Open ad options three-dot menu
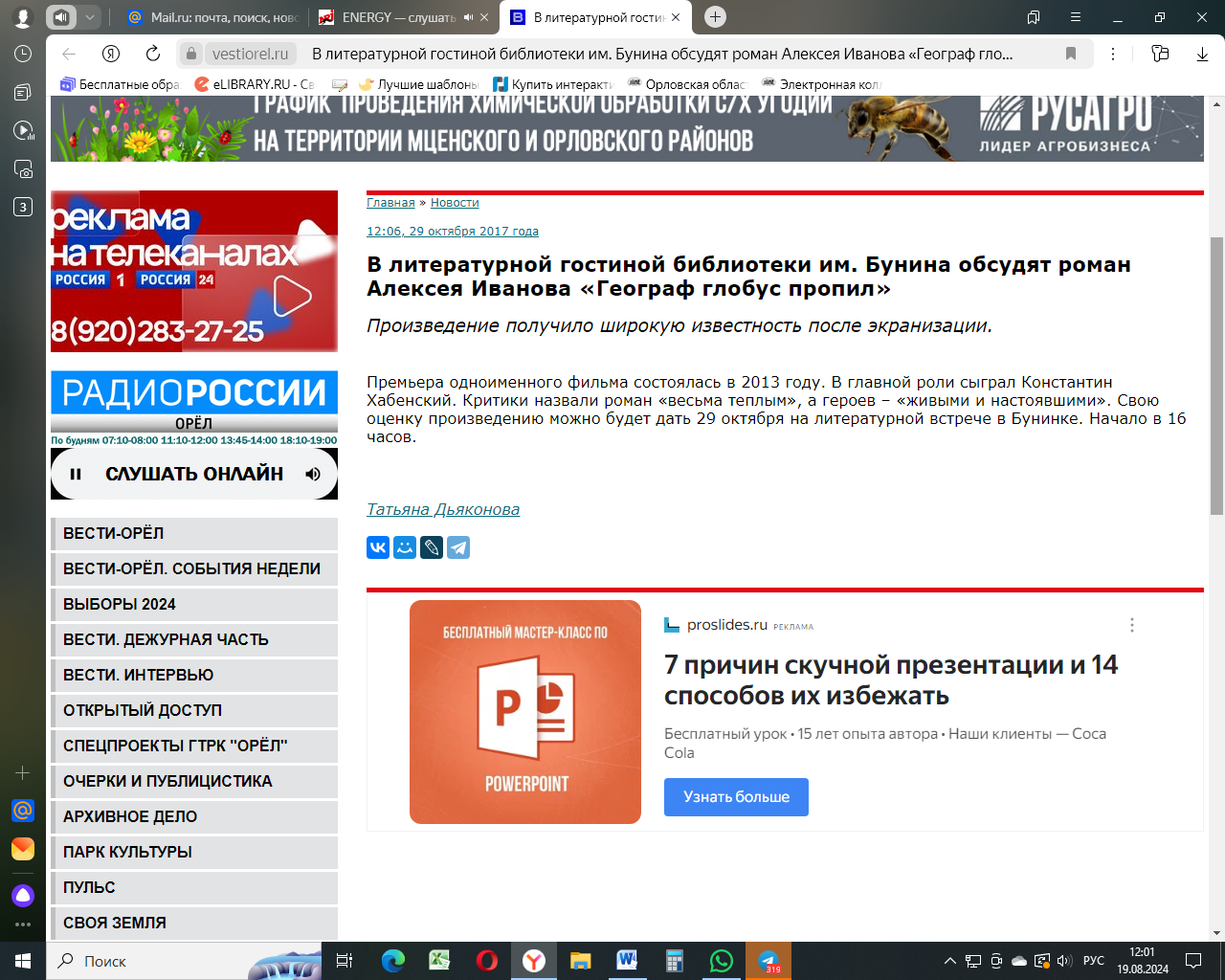The height and width of the screenshot is (980, 1225). tap(1132, 625)
